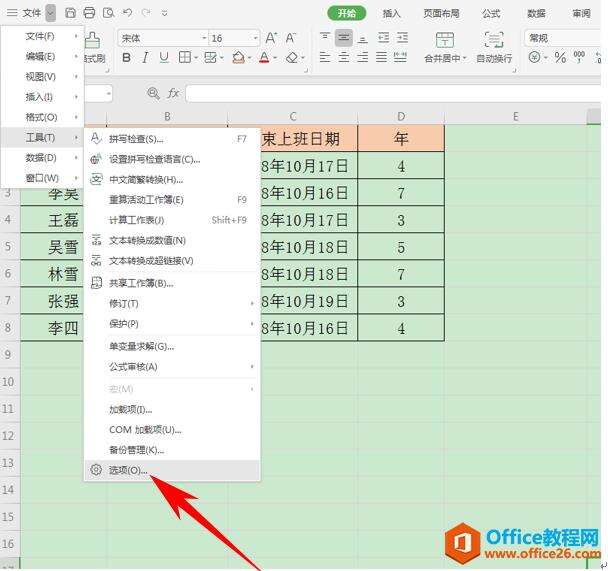The height and width of the screenshot is (571, 608).
Task: Click 备份管理(K)... menu item
Action: point(172,450)
